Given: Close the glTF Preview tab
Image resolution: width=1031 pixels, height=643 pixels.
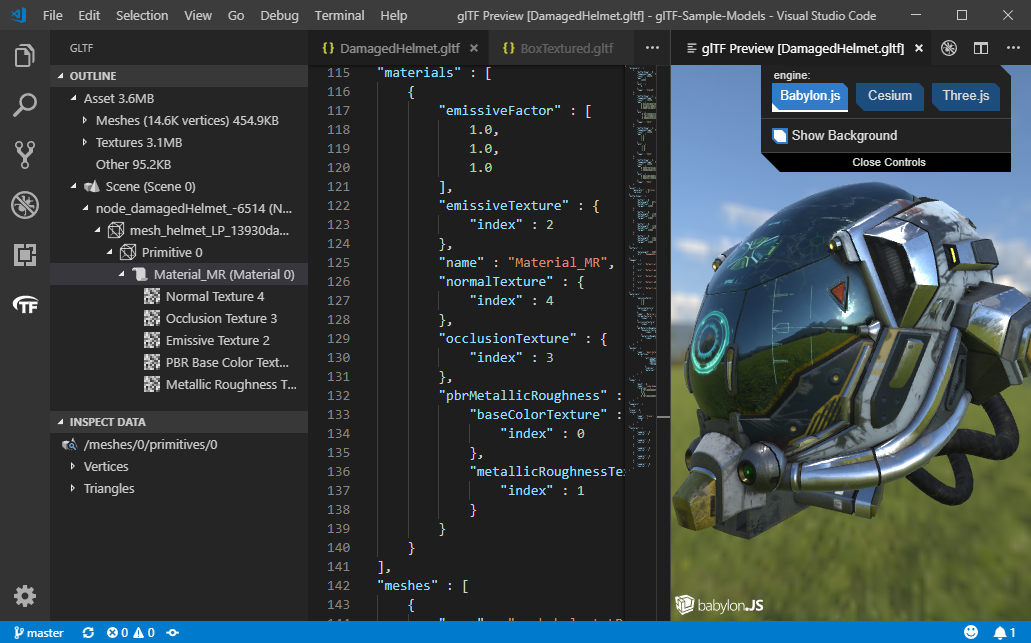Looking at the screenshot, I should [x=919, y=48].
